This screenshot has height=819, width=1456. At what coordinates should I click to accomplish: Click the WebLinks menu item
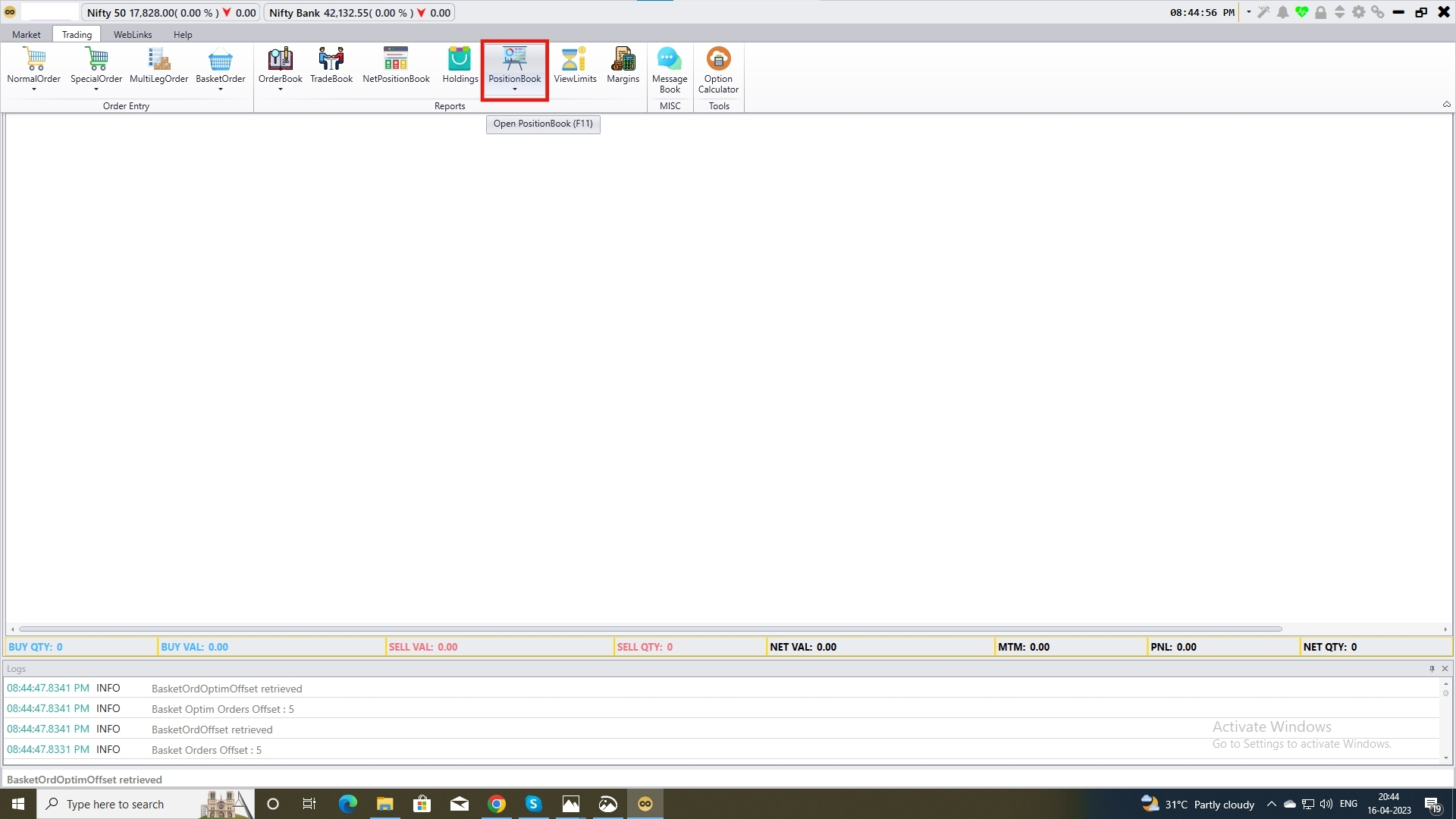(131, 33)
